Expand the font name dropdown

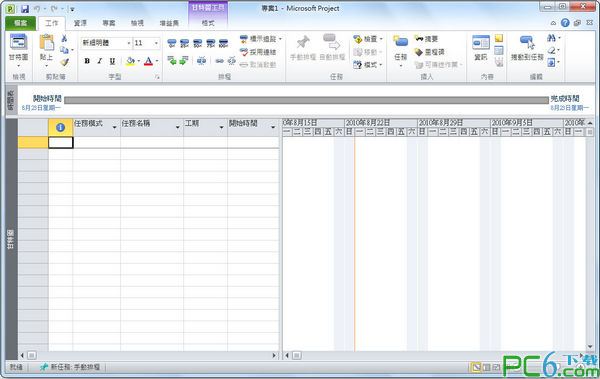[129, 43]
